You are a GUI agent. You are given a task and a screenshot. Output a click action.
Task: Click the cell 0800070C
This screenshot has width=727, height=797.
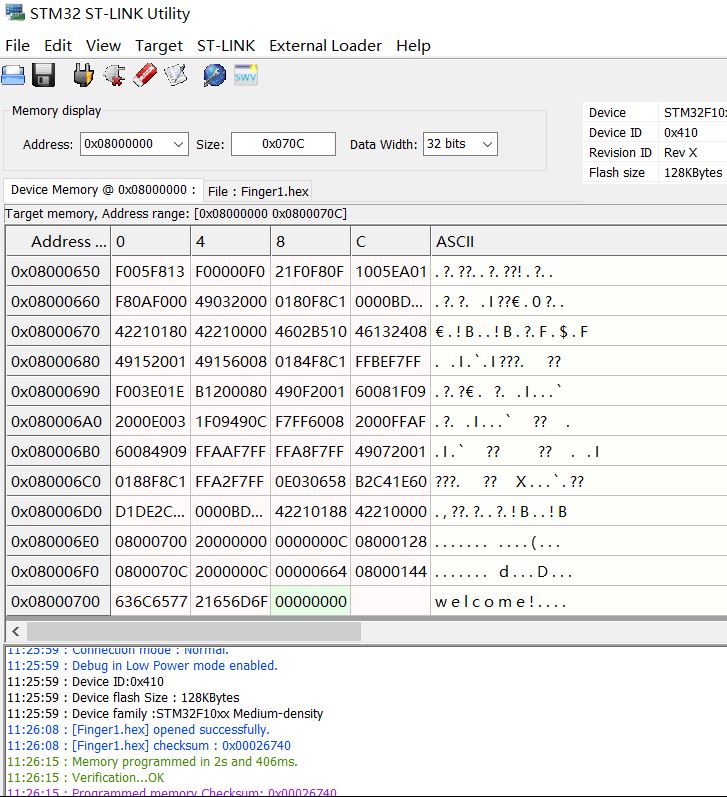click(150, 571)
